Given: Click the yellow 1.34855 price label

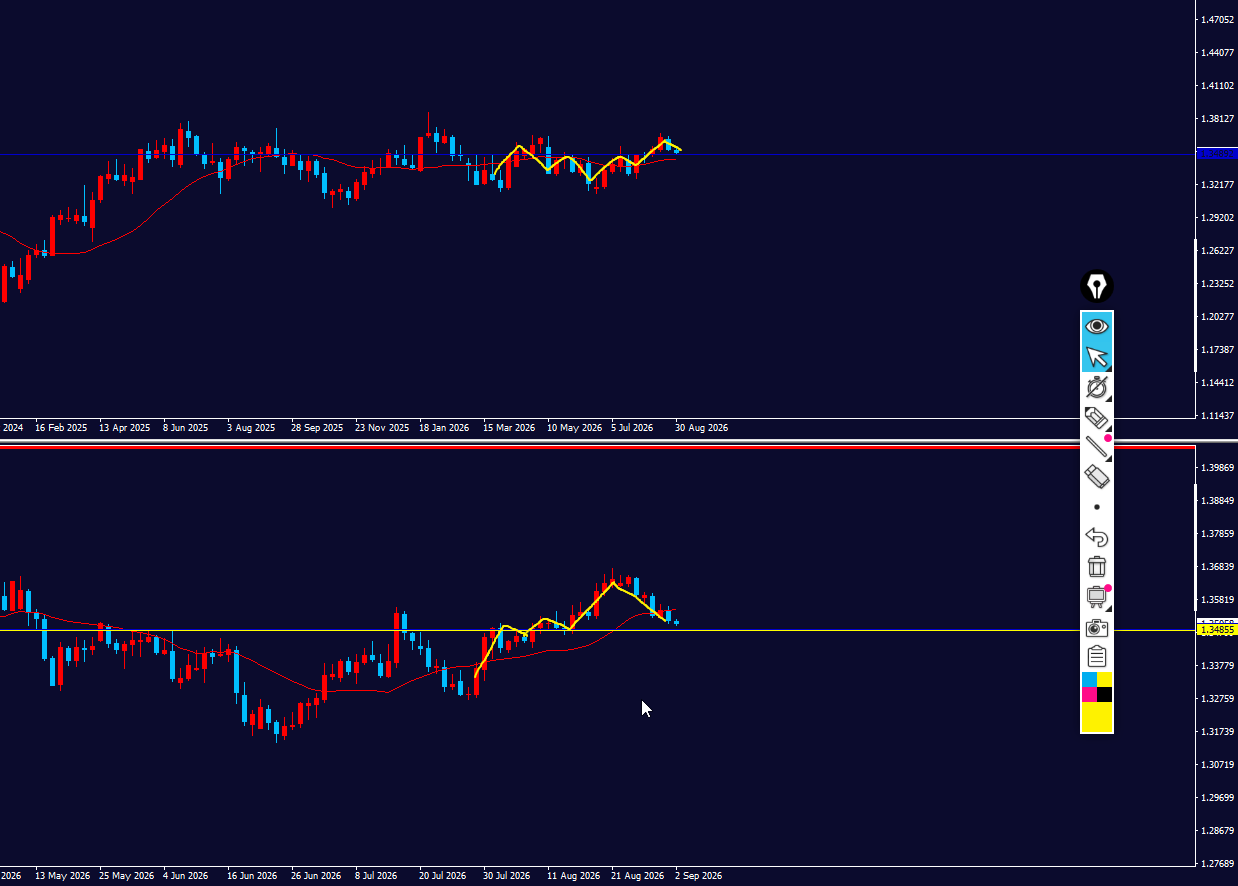Looking at the screenshot, I should 1218,630.
